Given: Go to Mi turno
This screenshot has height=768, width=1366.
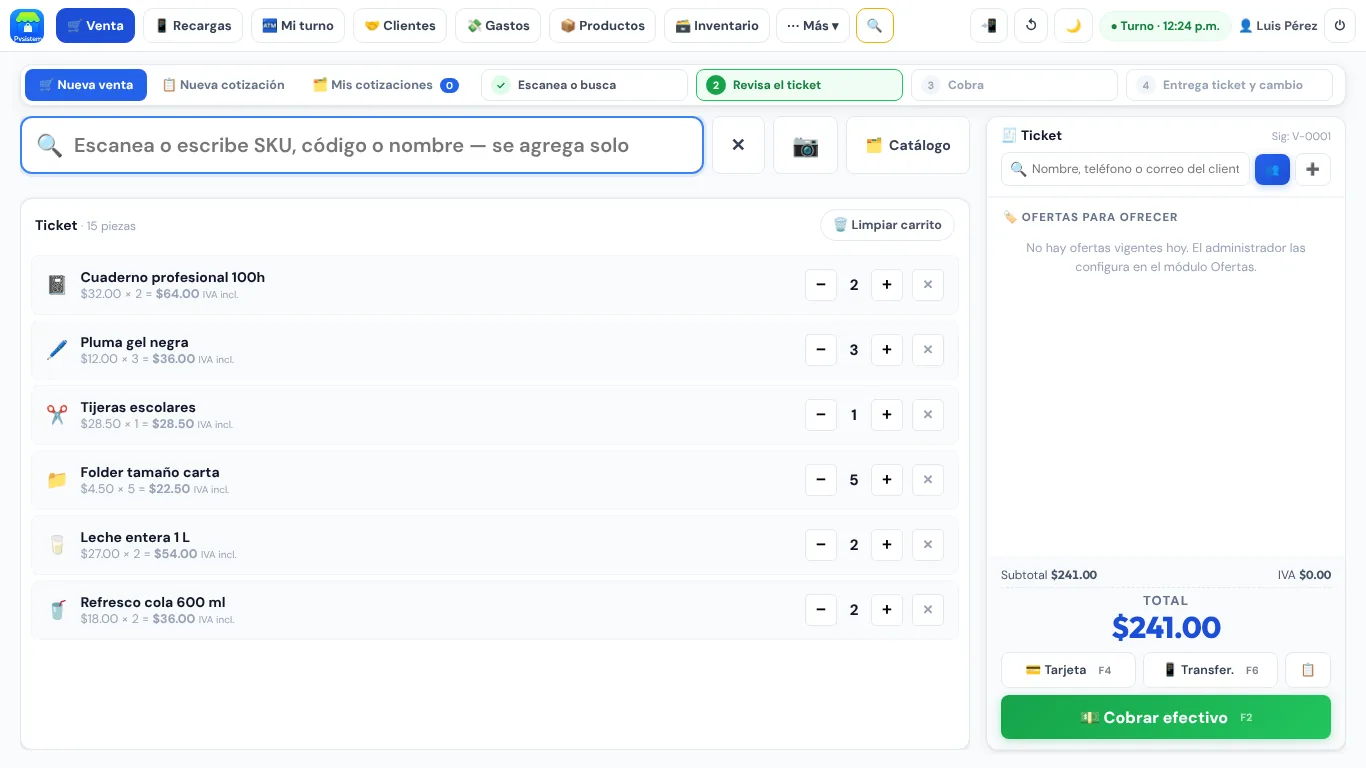Looking at the screenshot, I should [298, 26].
